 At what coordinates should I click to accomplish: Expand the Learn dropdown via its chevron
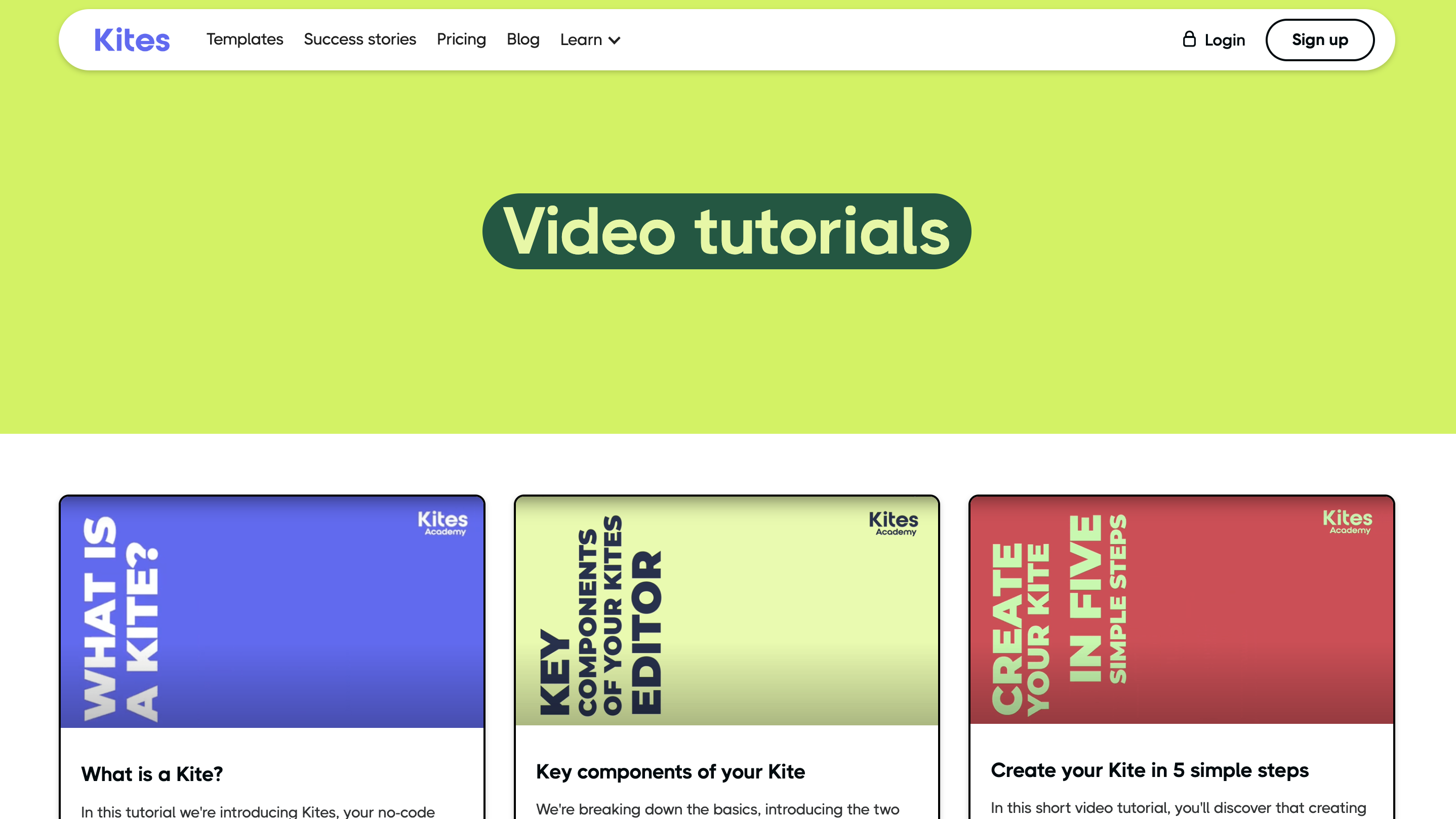pos(615,40)
